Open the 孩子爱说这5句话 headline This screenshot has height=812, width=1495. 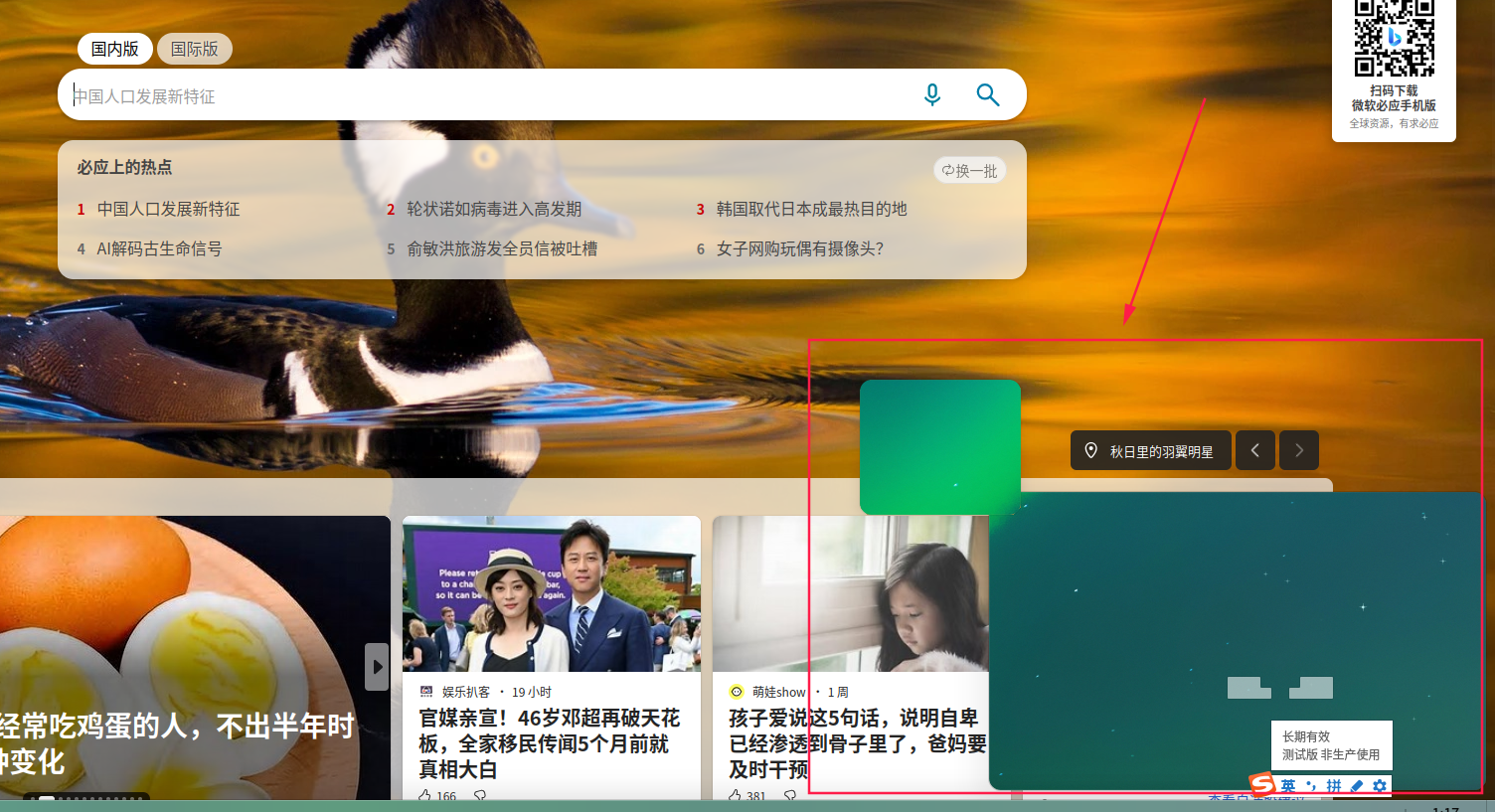858,743
